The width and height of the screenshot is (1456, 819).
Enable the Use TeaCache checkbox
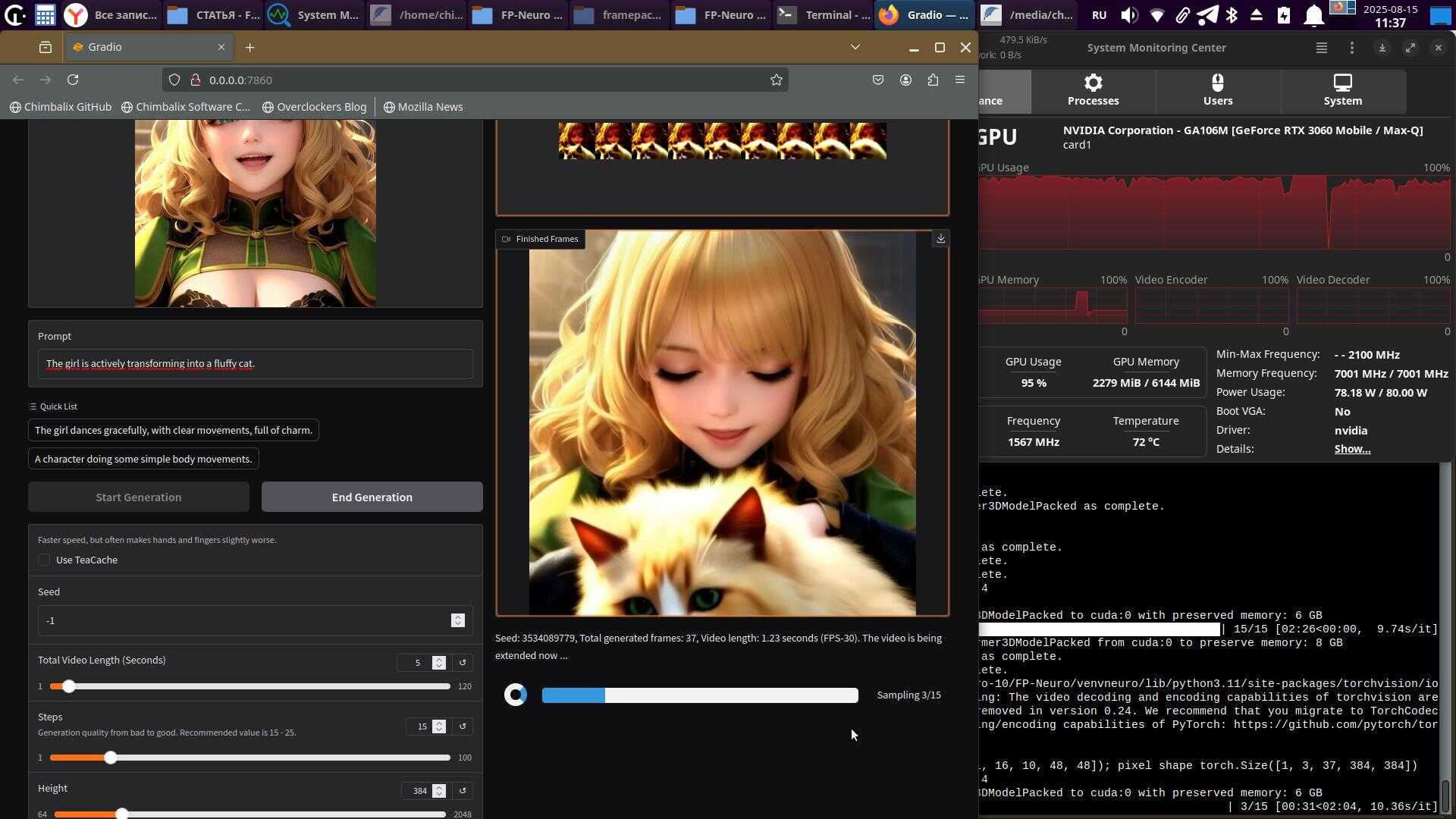pos(44,560)
